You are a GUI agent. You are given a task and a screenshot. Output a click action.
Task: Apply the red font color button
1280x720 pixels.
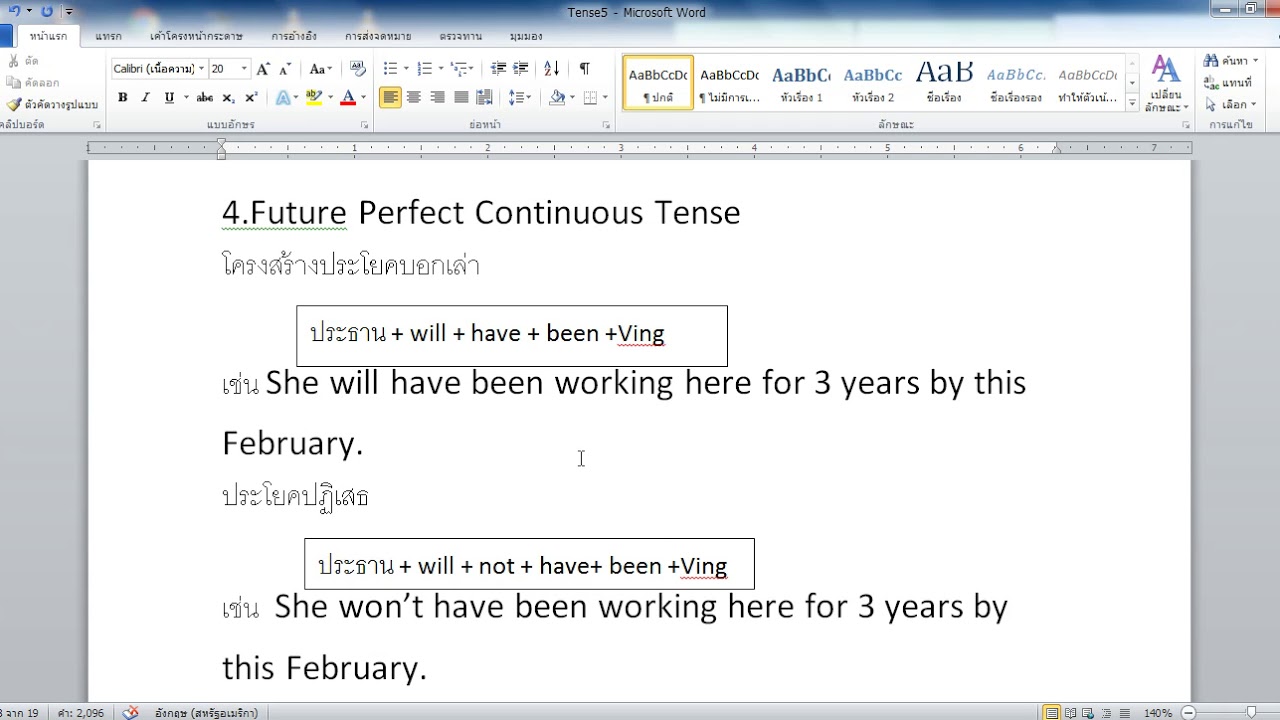348,97
